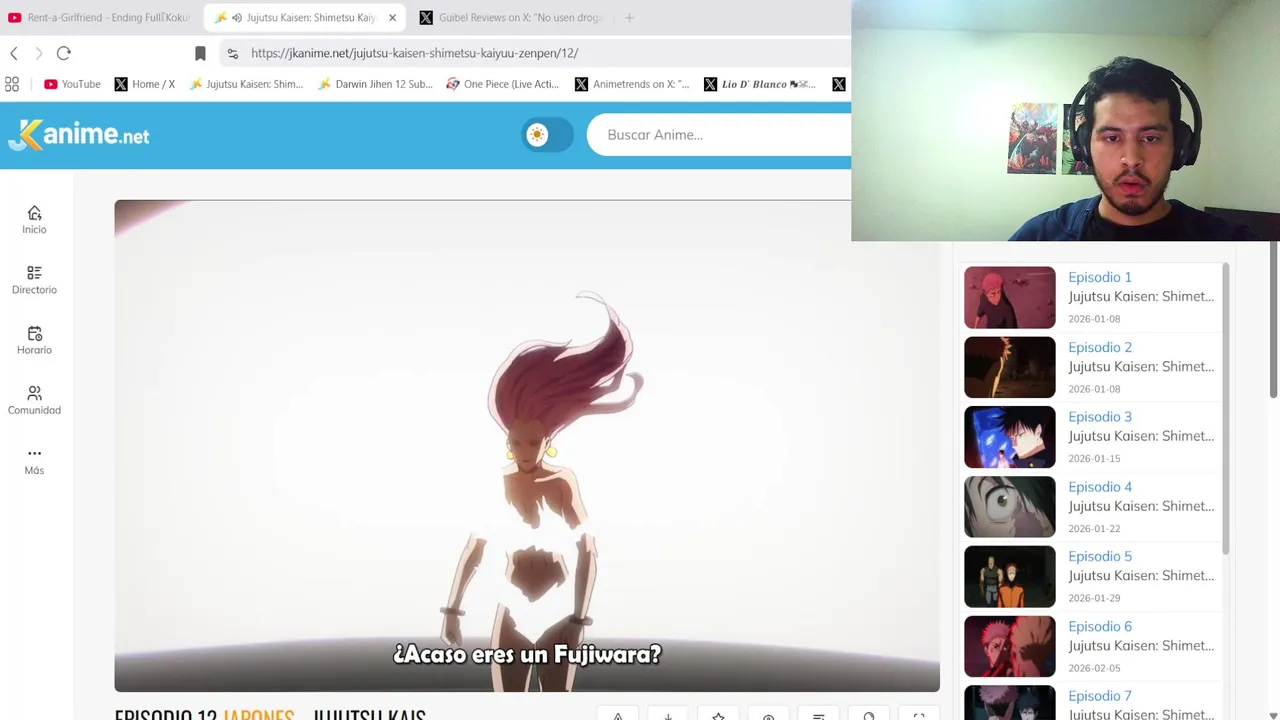1280x720 pixels.
Task: Click the Episodio 3 thumbnail
Action: 1009,437
